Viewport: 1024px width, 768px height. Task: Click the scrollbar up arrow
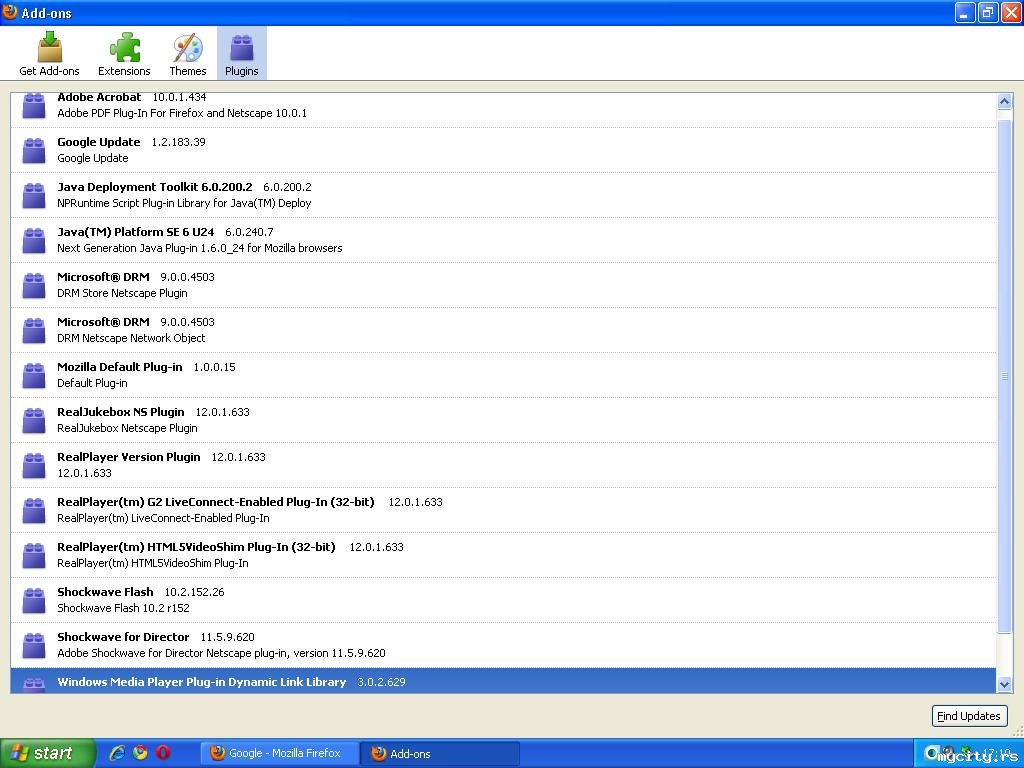pos(1004,101)
